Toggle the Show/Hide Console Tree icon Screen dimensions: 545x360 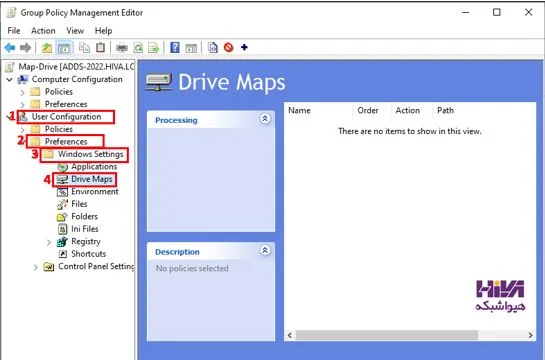pyautogui.click(x=64, y=48)
